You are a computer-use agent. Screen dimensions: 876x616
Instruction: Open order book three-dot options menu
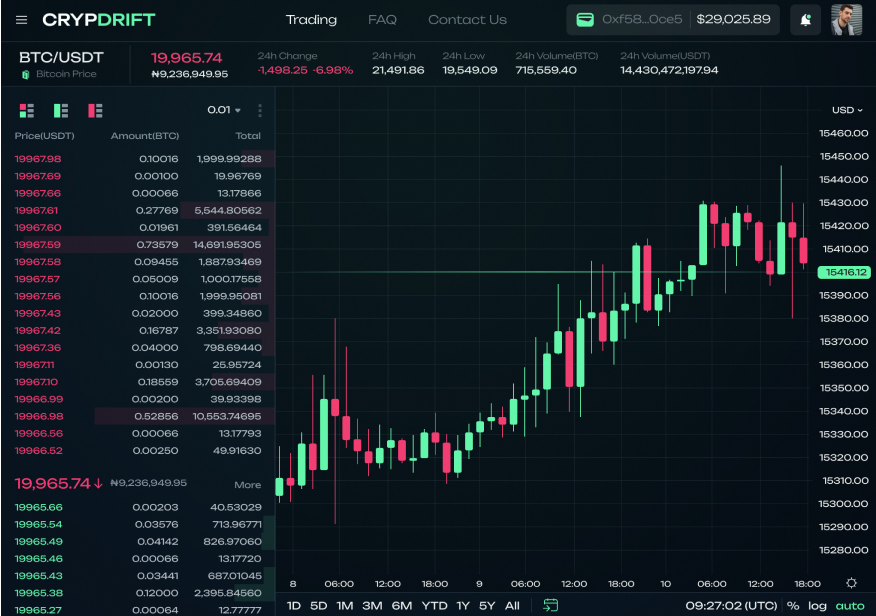(x=260, y=110)
